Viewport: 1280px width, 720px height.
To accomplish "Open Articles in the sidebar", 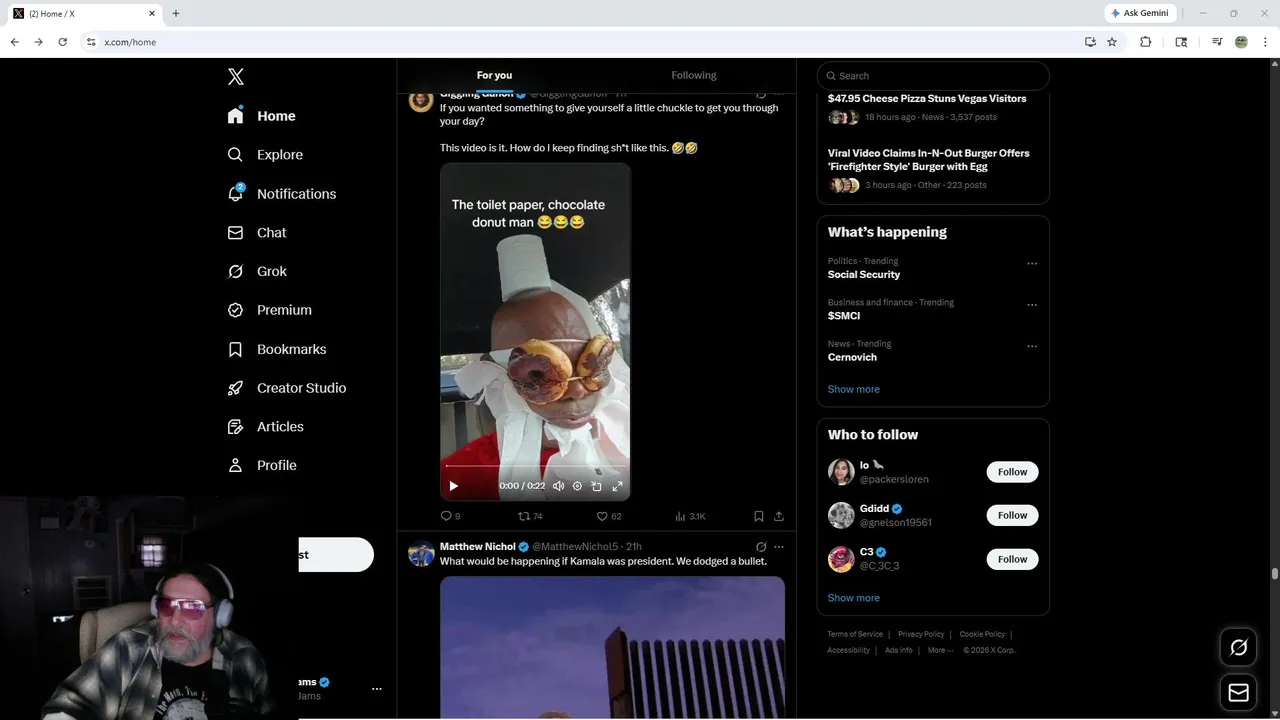I will click(x=266, y=427).
